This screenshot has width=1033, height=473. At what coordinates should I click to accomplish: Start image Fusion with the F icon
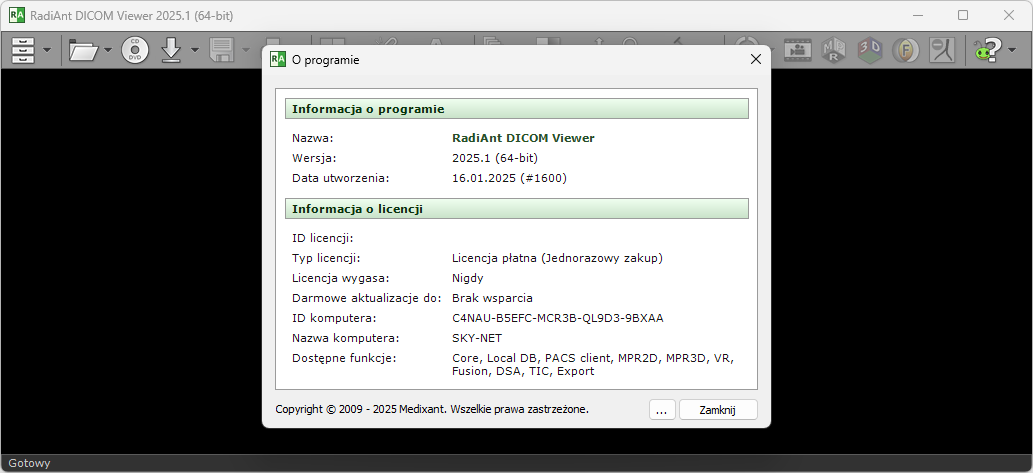pos(906,49)
